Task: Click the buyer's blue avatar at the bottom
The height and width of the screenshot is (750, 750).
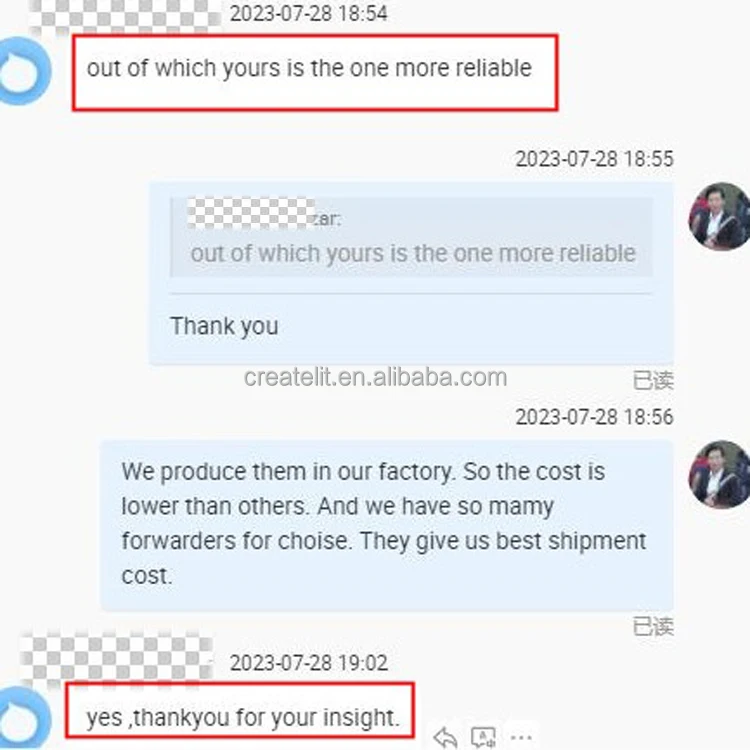Action: 24,717
